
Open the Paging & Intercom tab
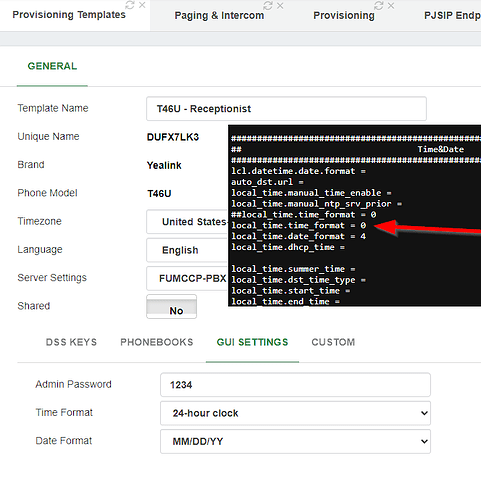click(219, 16)
